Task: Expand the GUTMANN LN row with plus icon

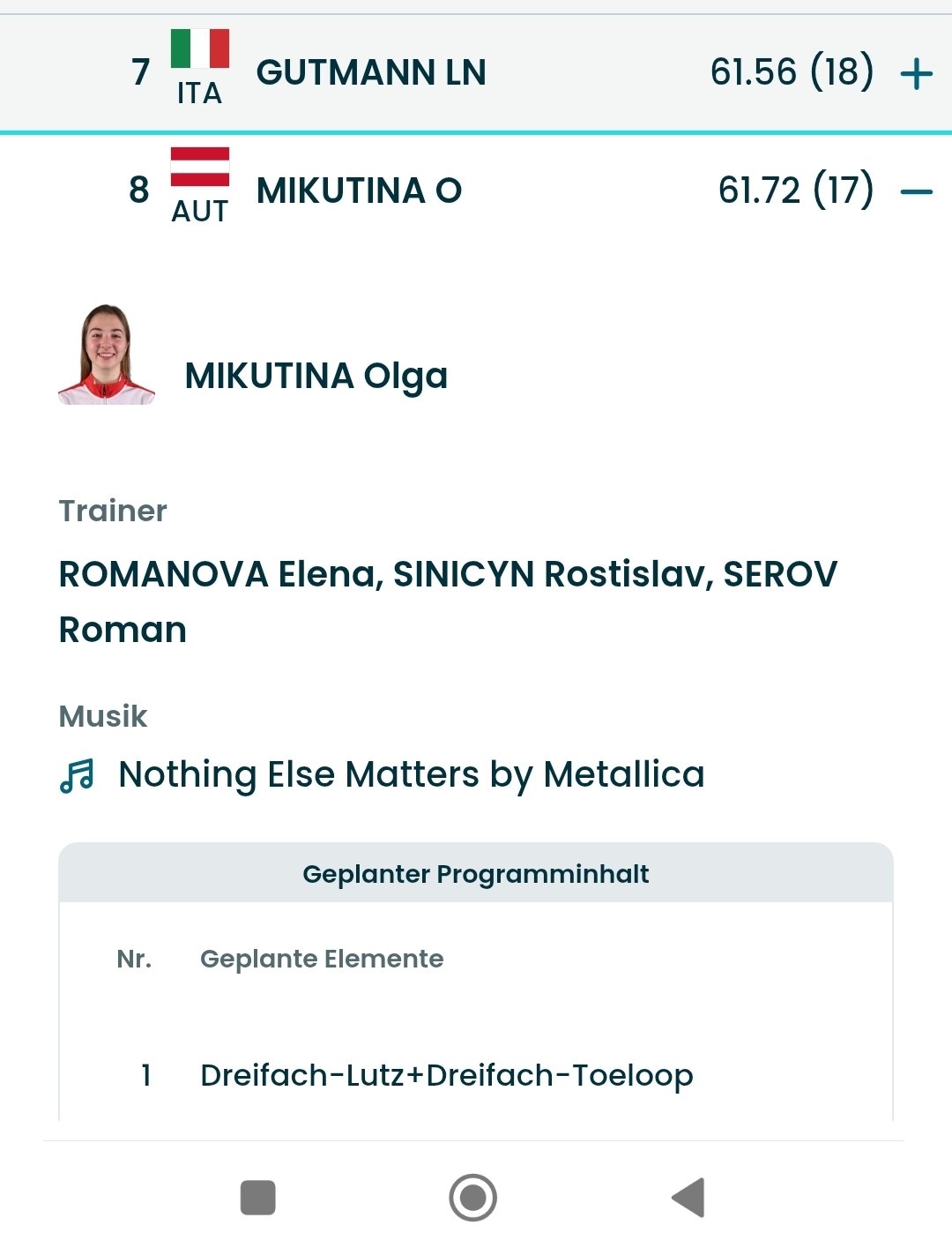Action: [916, 73]
